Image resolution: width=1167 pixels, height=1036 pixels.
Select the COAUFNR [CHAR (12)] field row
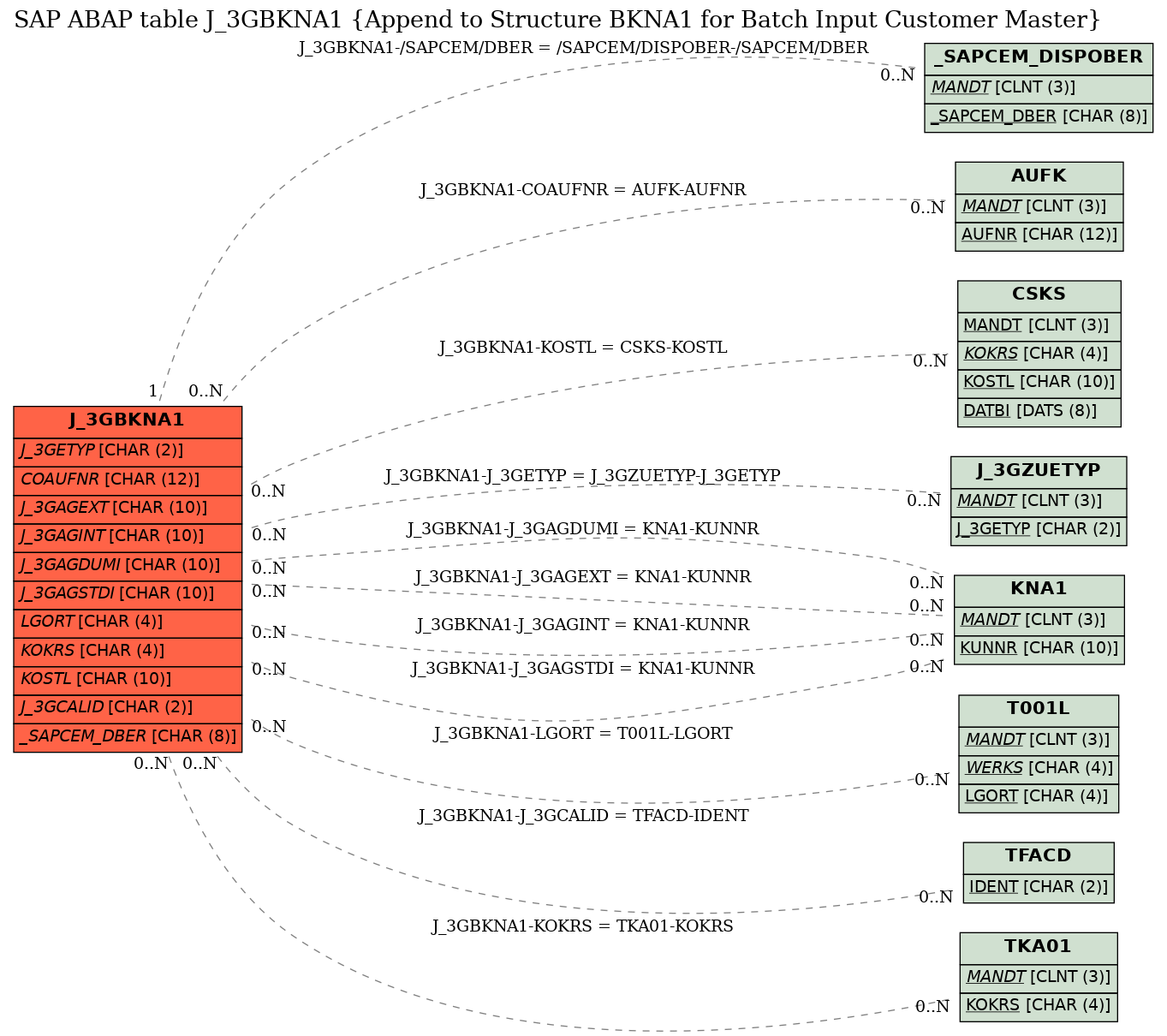tap(128, 480)
